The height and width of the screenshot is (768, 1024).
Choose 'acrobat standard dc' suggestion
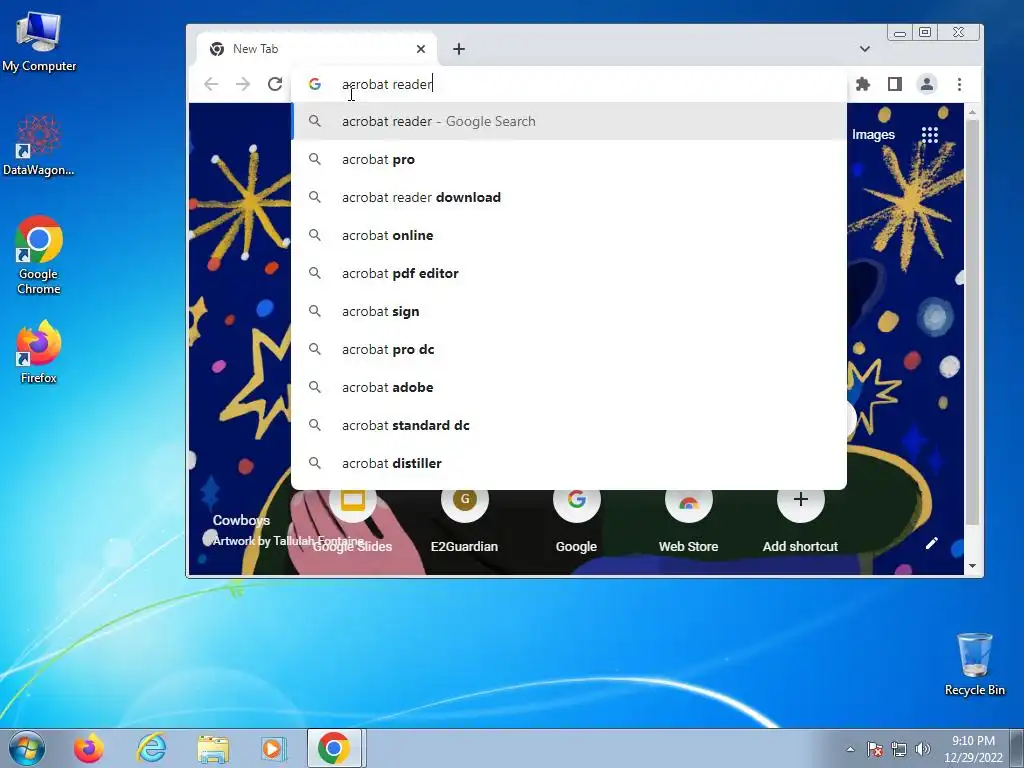coord(569,425)
